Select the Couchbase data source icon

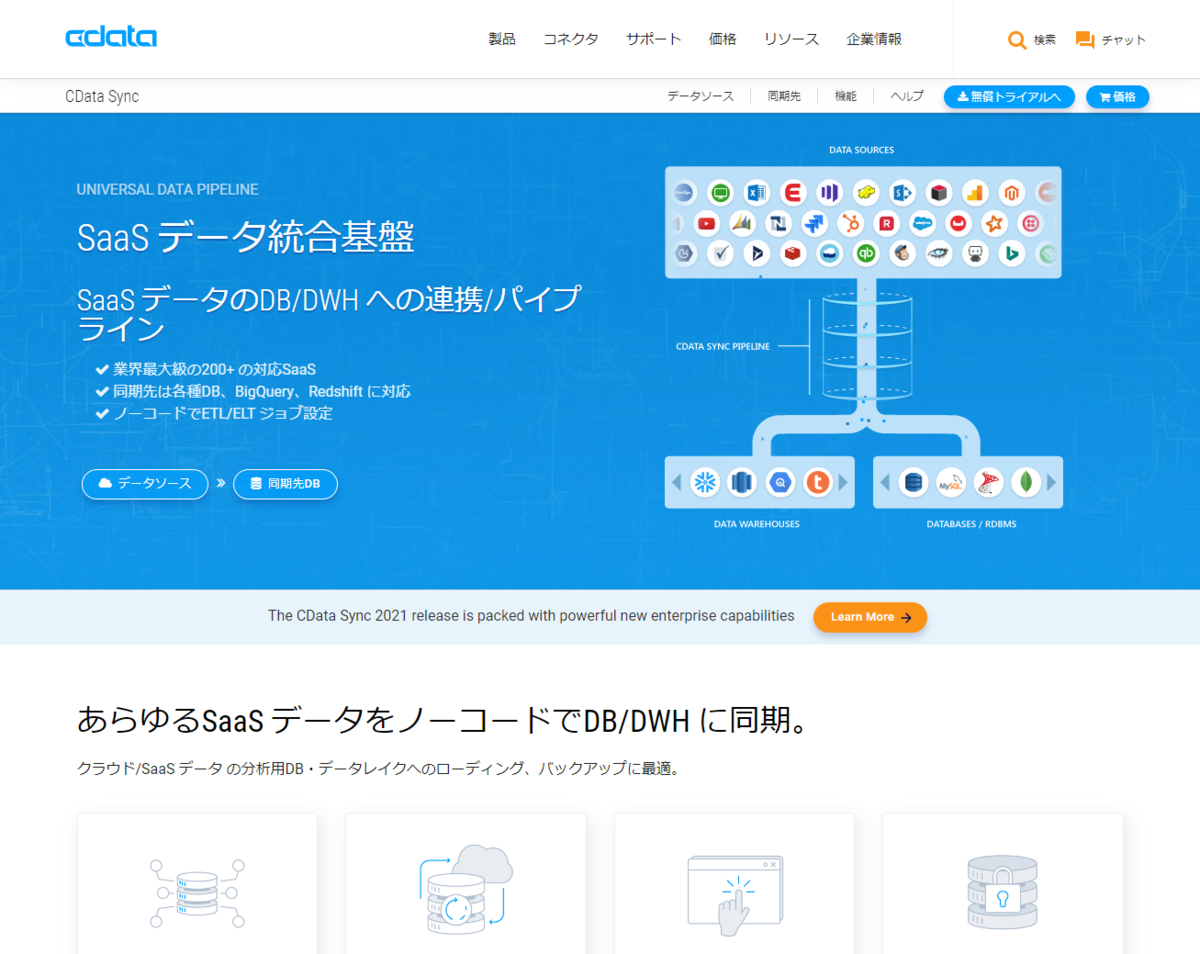958,223
